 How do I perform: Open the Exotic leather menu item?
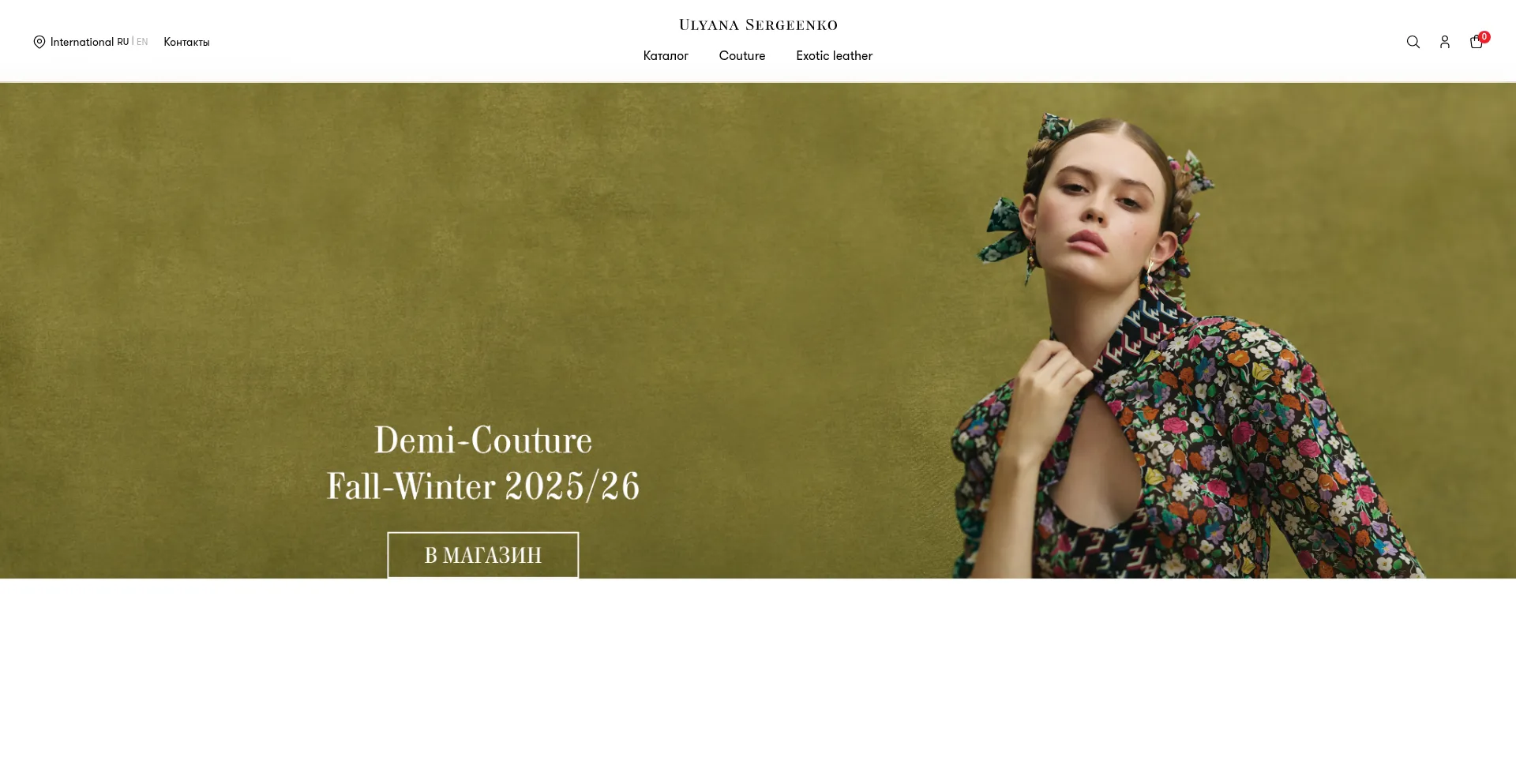pyautogui.click(x=834, y=56)
